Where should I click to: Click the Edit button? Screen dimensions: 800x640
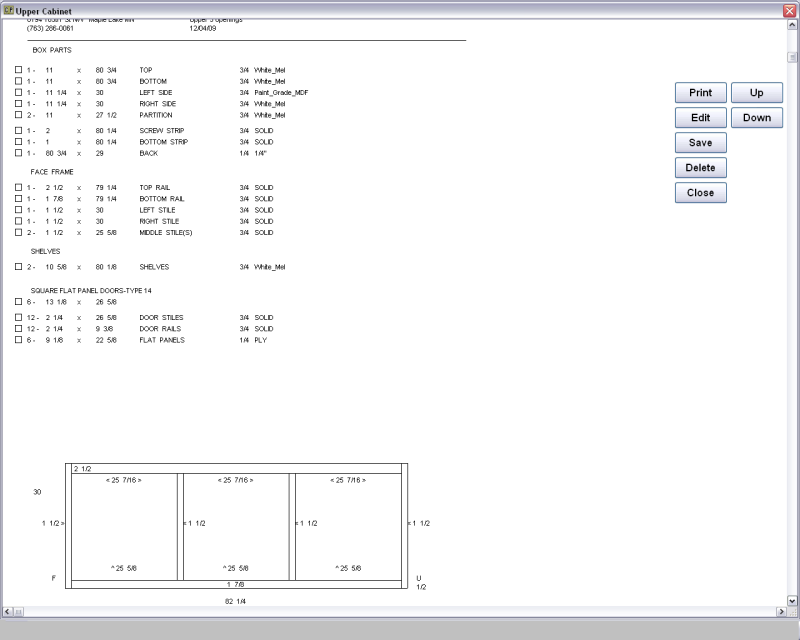[x=701, y=118]
